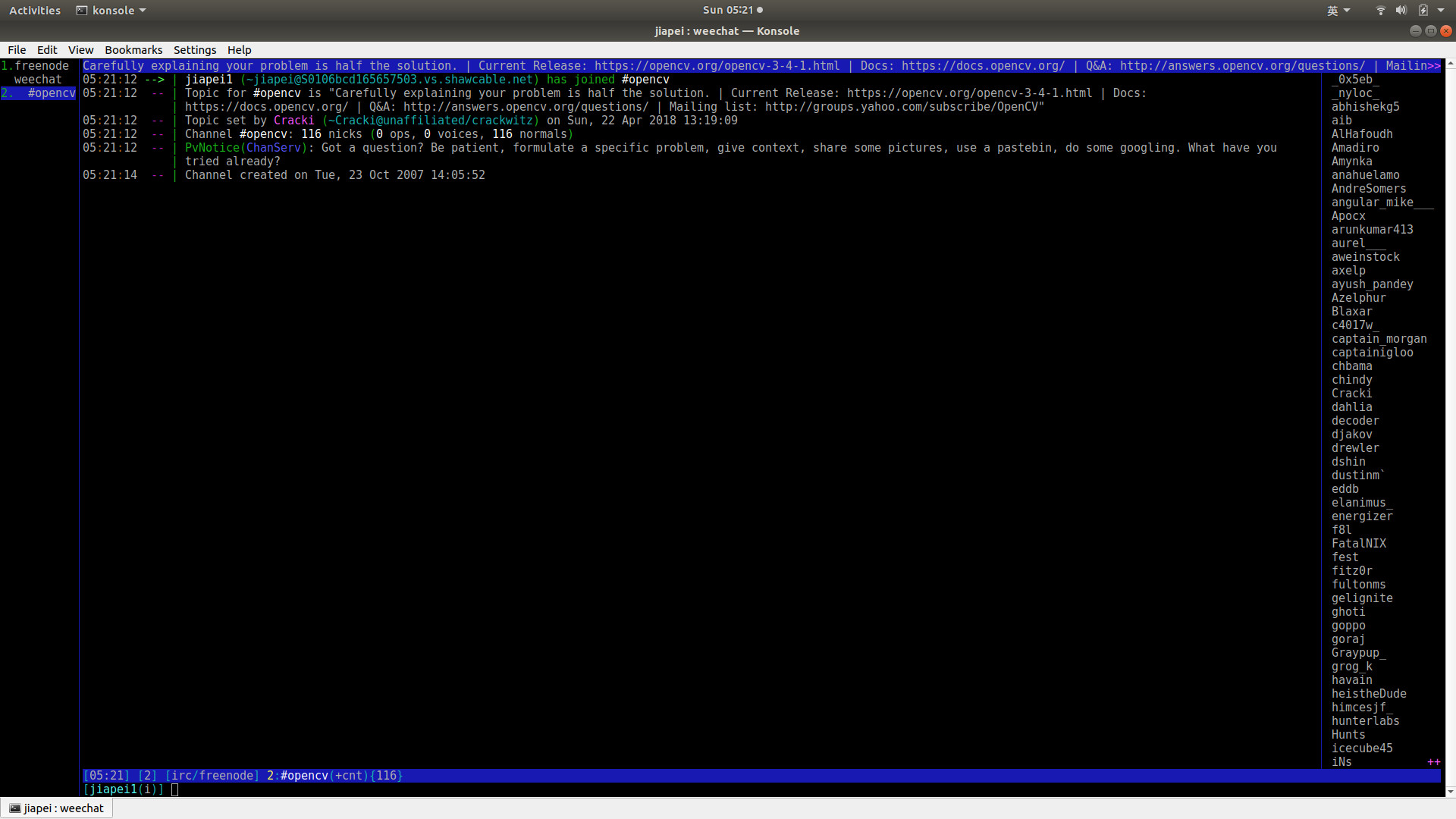This screenshot has width=1456, height=819.
Task: Click the Wi-Fi network status icon
Action: pyautogui.click(x=1380, y=10)
